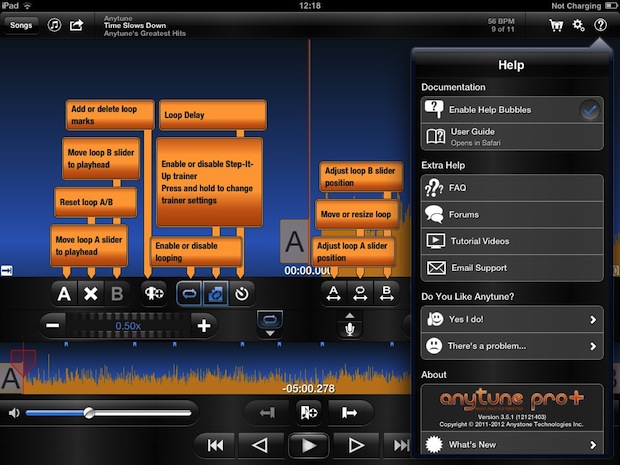
Task: Open settings gear icon
Action: (578, 26)
